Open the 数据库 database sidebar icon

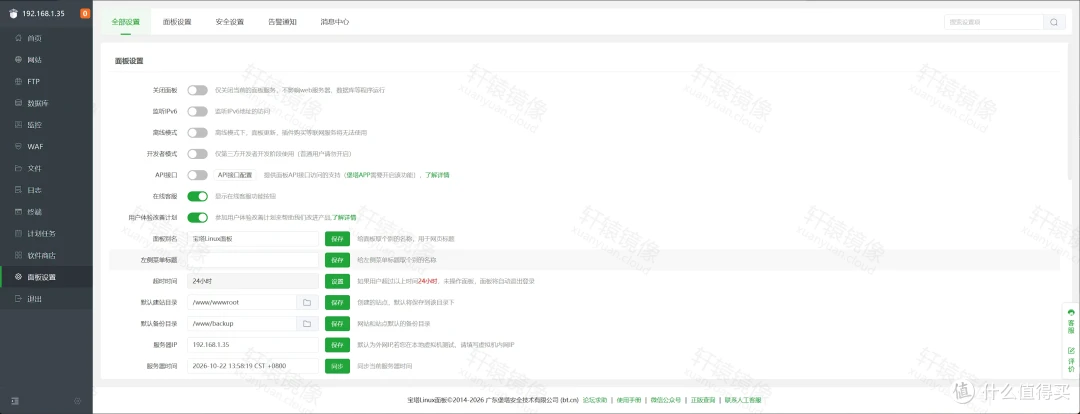19,103
